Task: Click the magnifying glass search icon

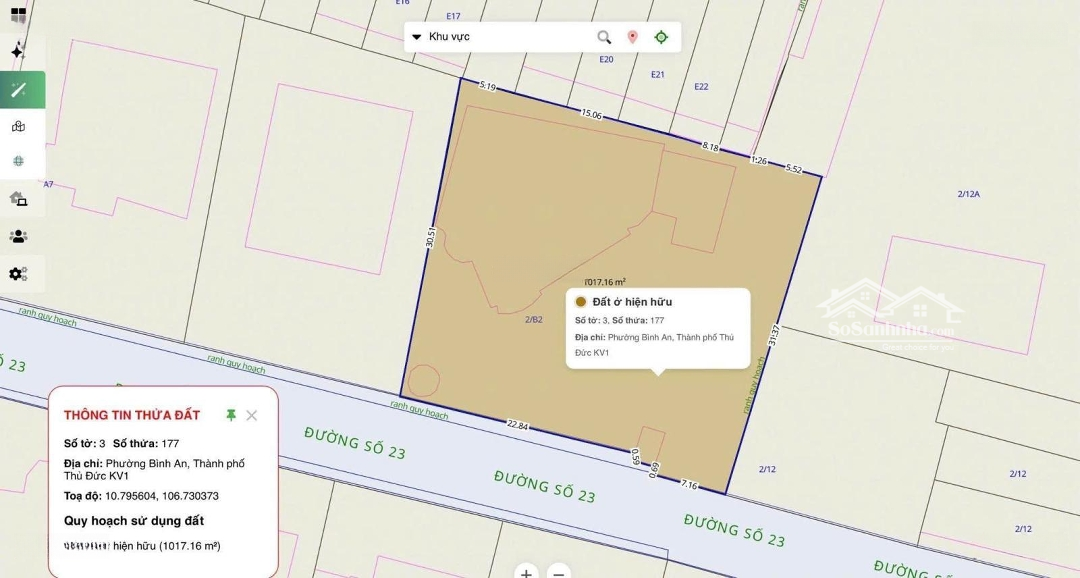Action: coord(604,37)
